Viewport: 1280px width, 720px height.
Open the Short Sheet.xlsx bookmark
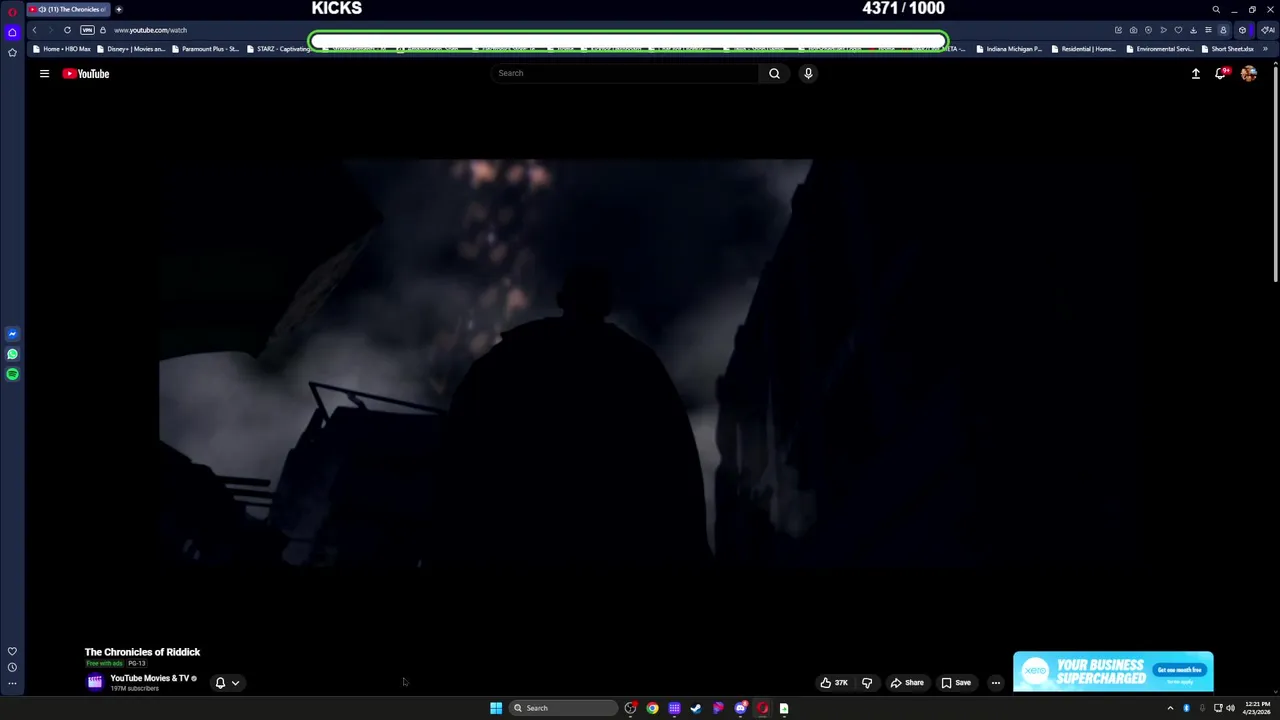click(1227, 49)
